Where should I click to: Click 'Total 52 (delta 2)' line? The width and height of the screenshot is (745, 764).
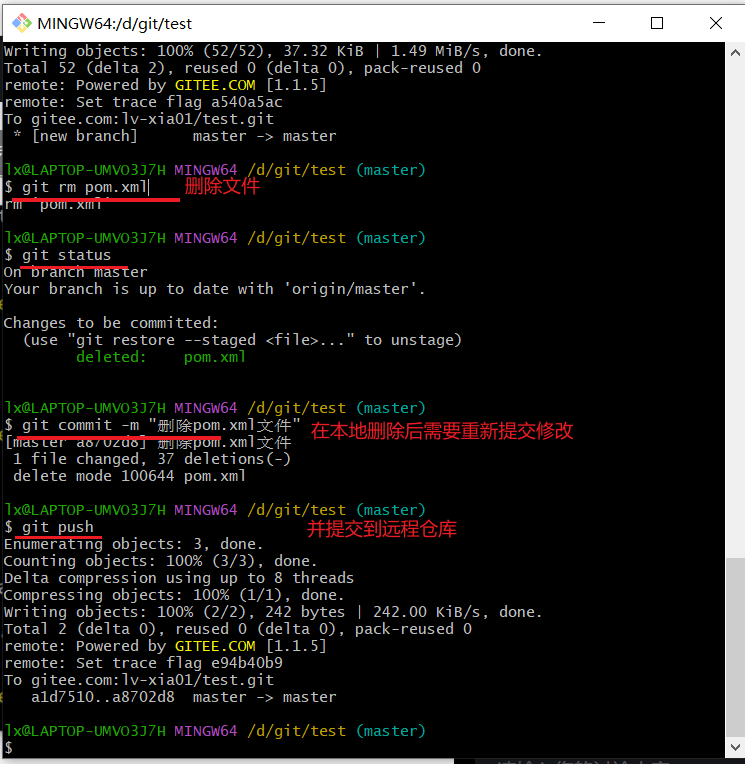pos(242,68)
